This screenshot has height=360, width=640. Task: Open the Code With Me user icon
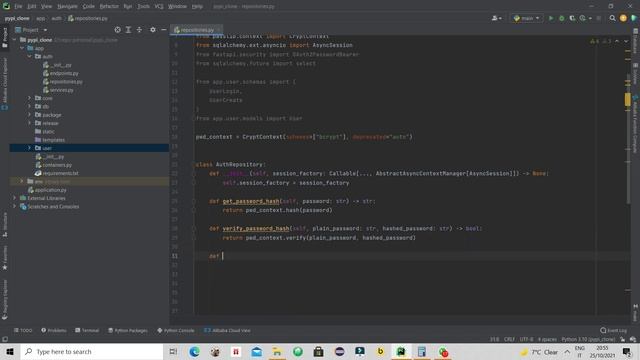pyautogui.click(x=496, y=18)
